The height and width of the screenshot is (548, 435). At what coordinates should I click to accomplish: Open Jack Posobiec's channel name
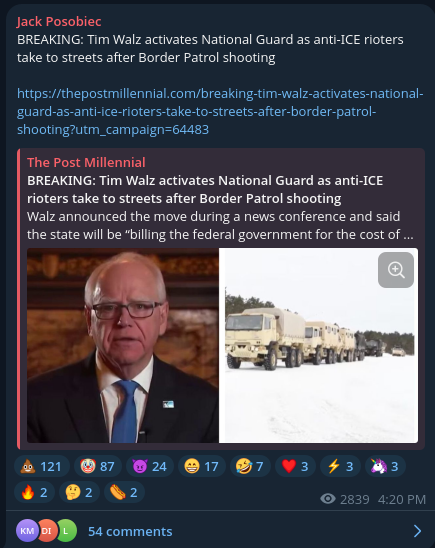(59, 22)
